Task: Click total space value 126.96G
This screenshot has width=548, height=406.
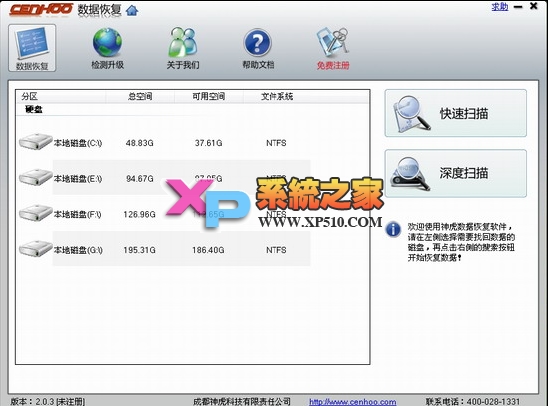Action: click(x=139, y=214)
